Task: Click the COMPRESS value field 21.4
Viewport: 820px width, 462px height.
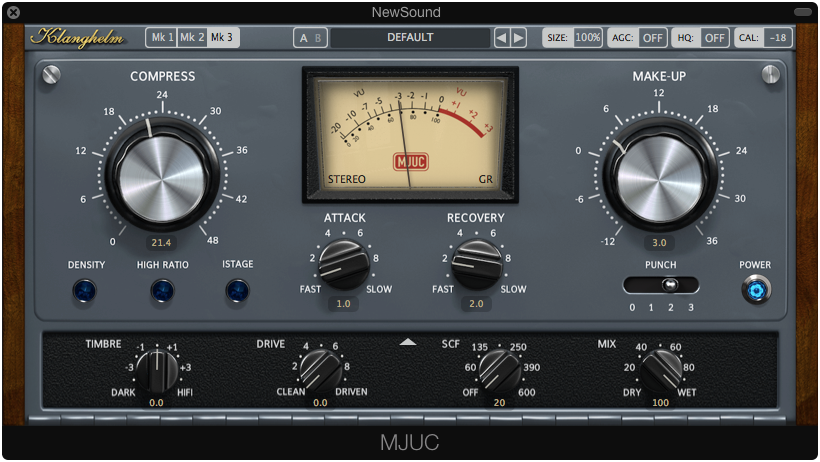Action: tap(161, 242)
